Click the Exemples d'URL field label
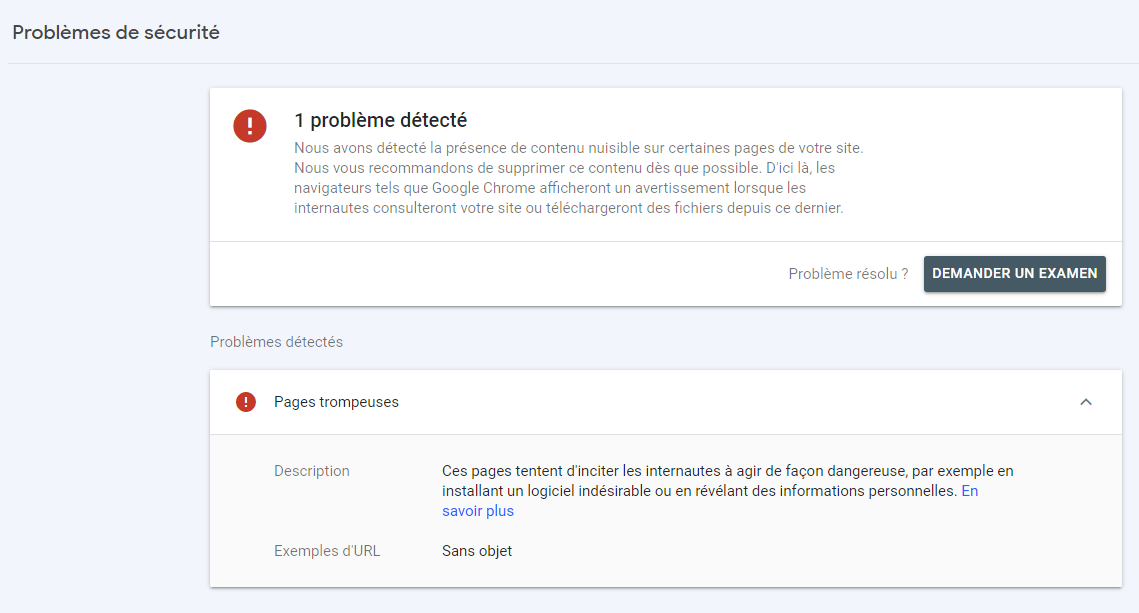Image resolution: width=1139 pixels, height=613 pixels. [327, 551]
